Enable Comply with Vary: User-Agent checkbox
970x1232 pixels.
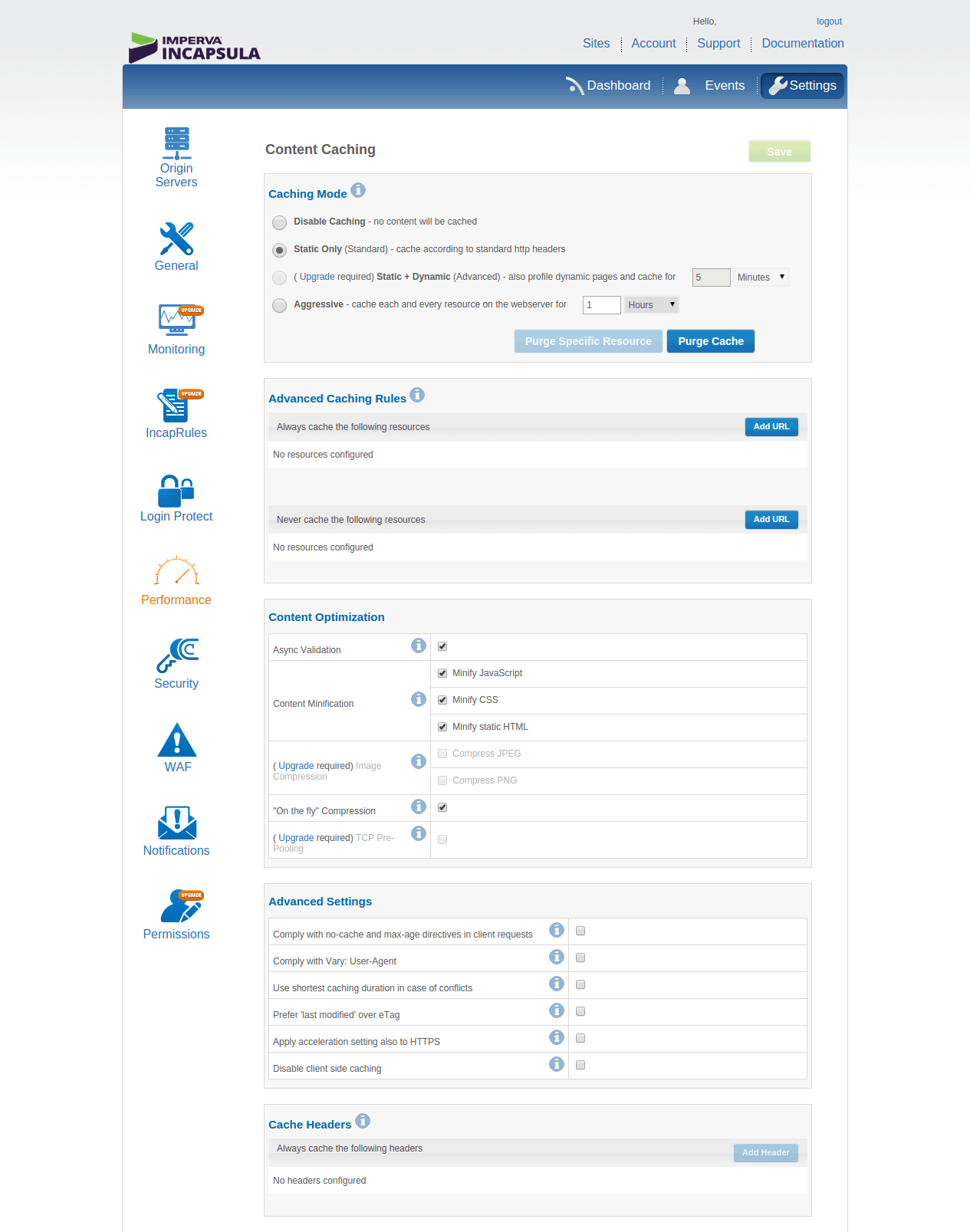coord(580,958)
